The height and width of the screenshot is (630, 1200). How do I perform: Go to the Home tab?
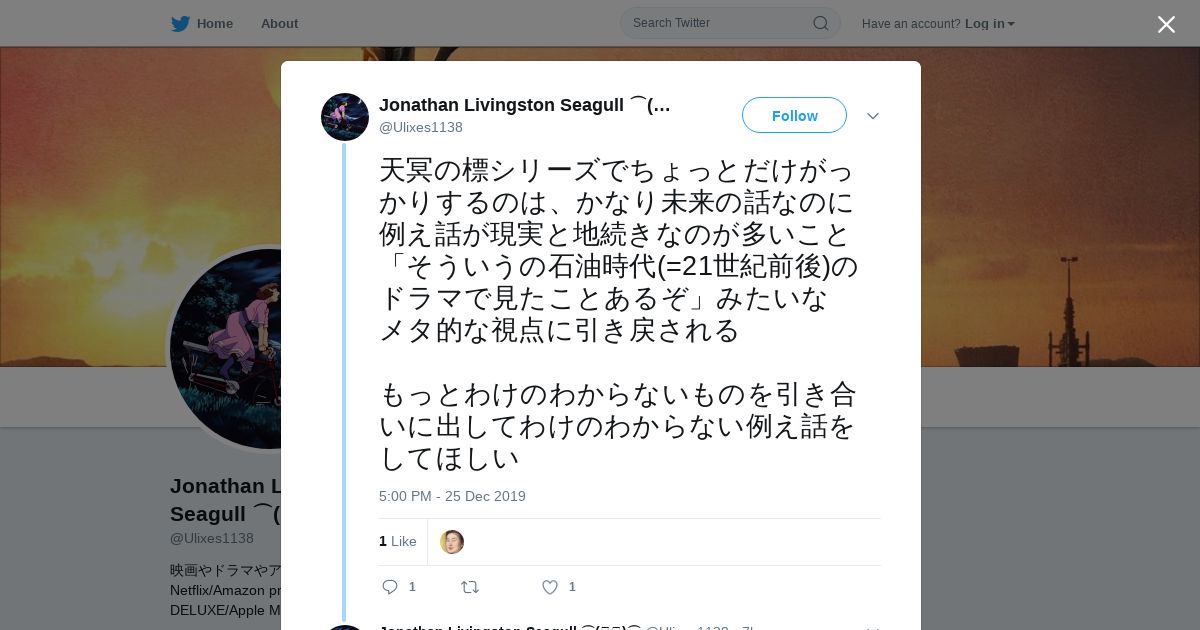[202, 24]
